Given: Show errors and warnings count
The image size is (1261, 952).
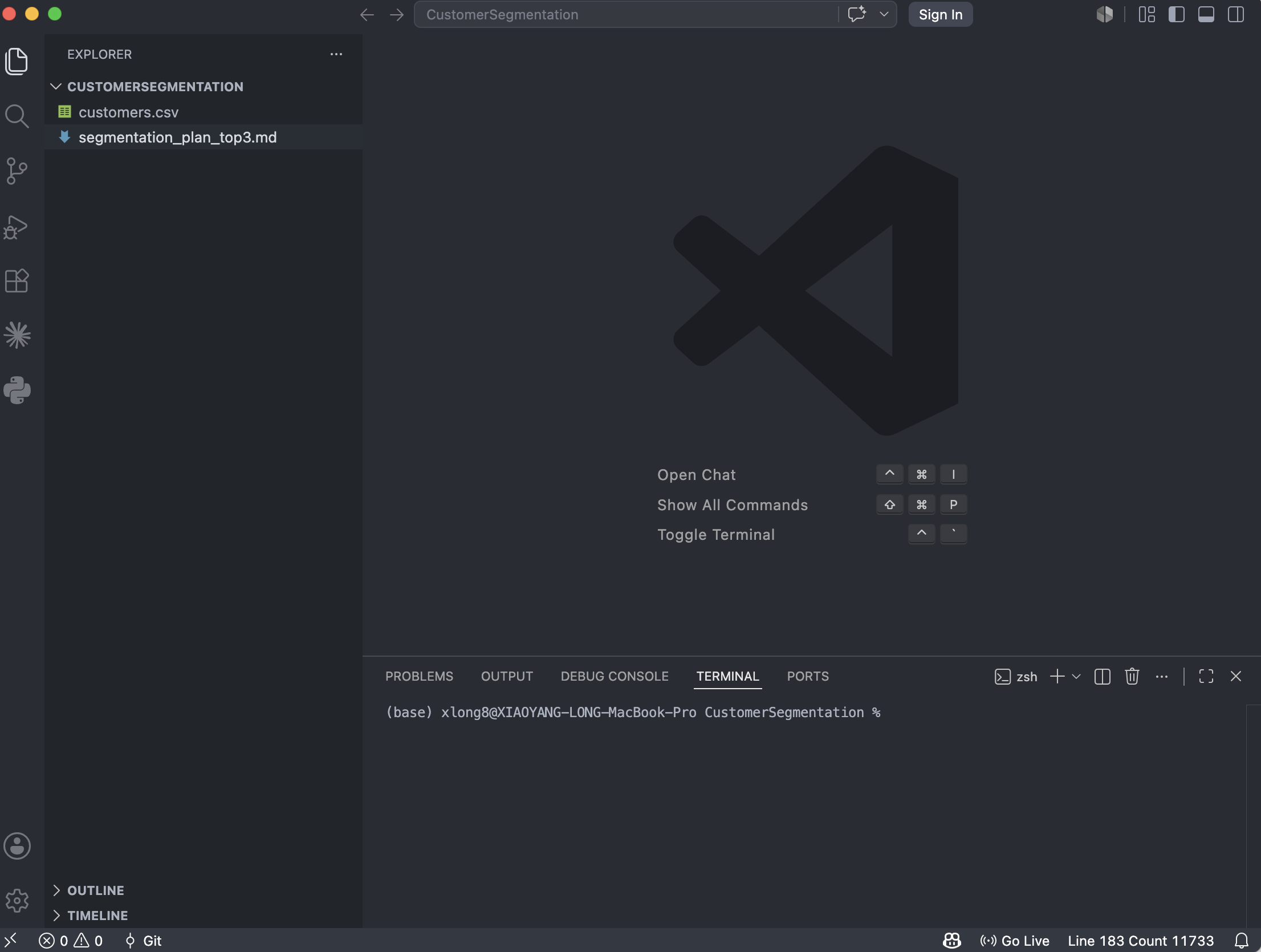Looking at the screenshot, I should pyautogui.click(x=71, y=941).
